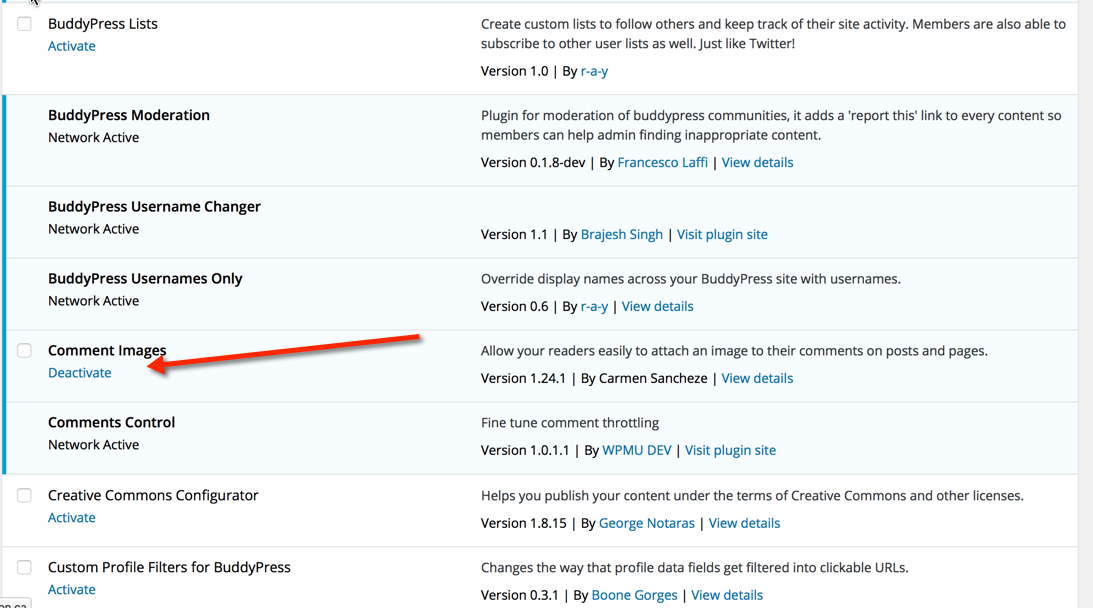
Task: Tick the Comment Images plugin checkbox
Action: 24,350
